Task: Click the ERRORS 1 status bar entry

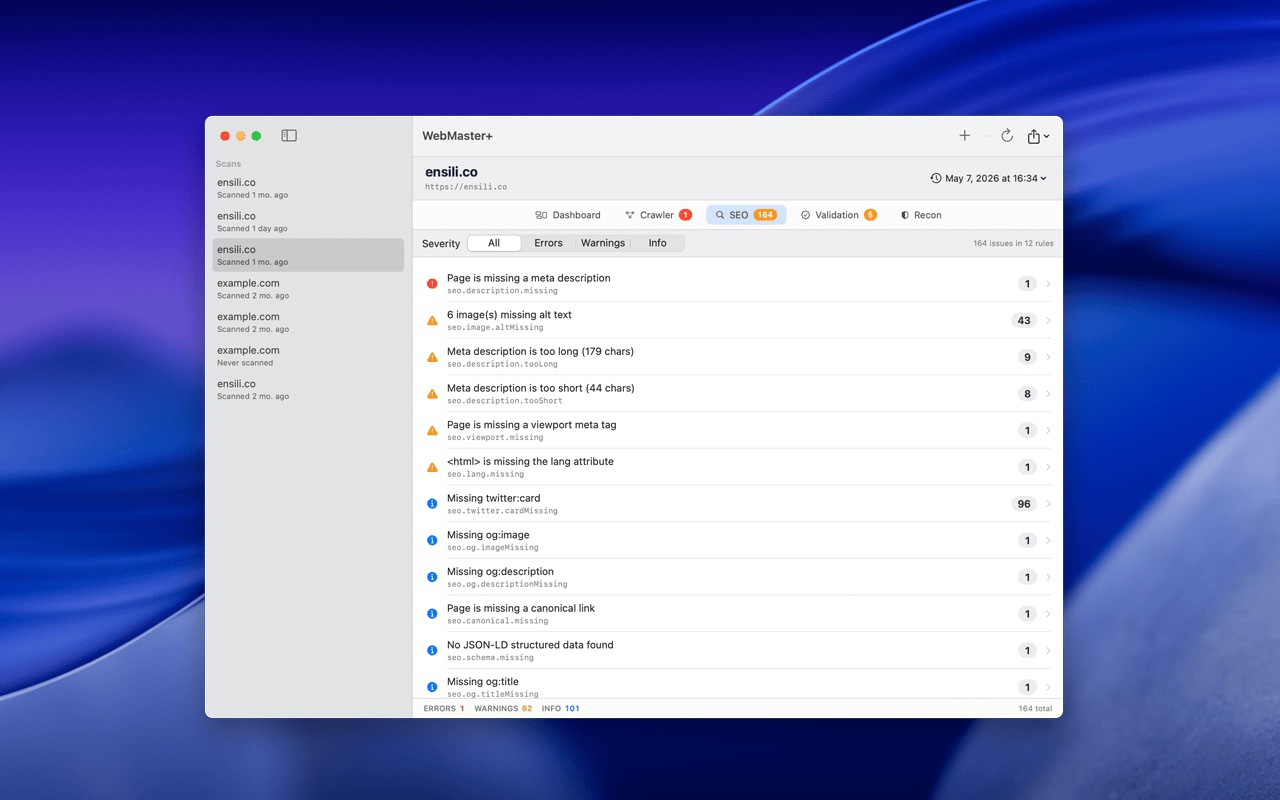Action: [x=444, y=708]
